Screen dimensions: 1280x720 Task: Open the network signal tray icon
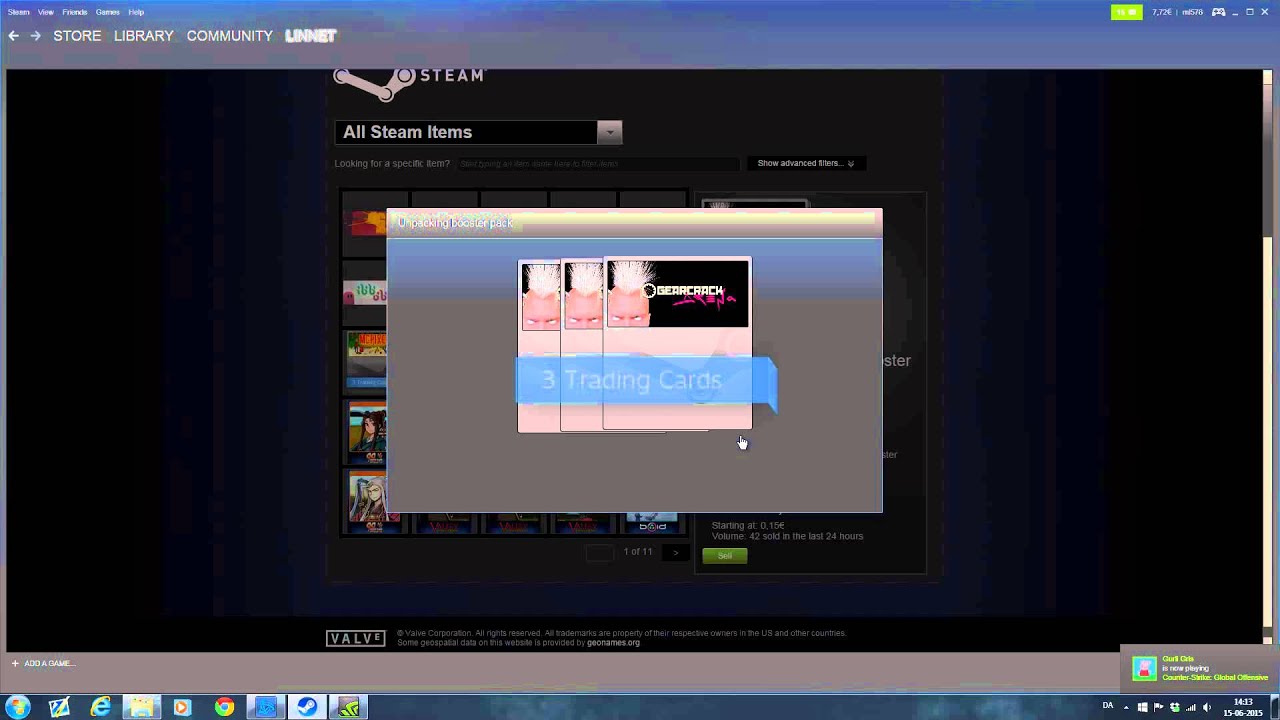pos(1190,707)
